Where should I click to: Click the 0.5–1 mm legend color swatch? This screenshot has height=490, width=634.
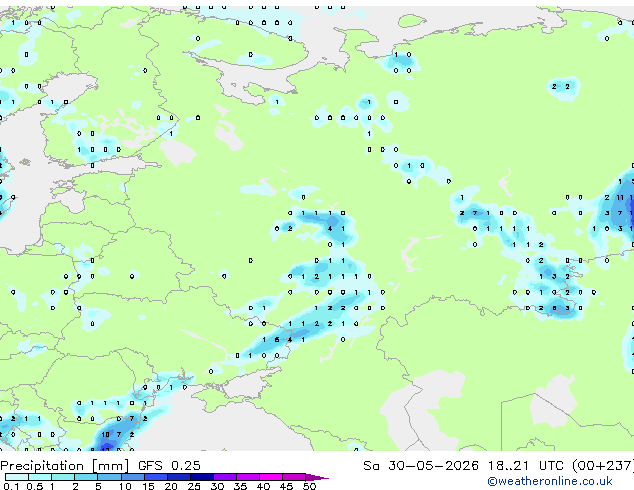(x=40, y=477)
